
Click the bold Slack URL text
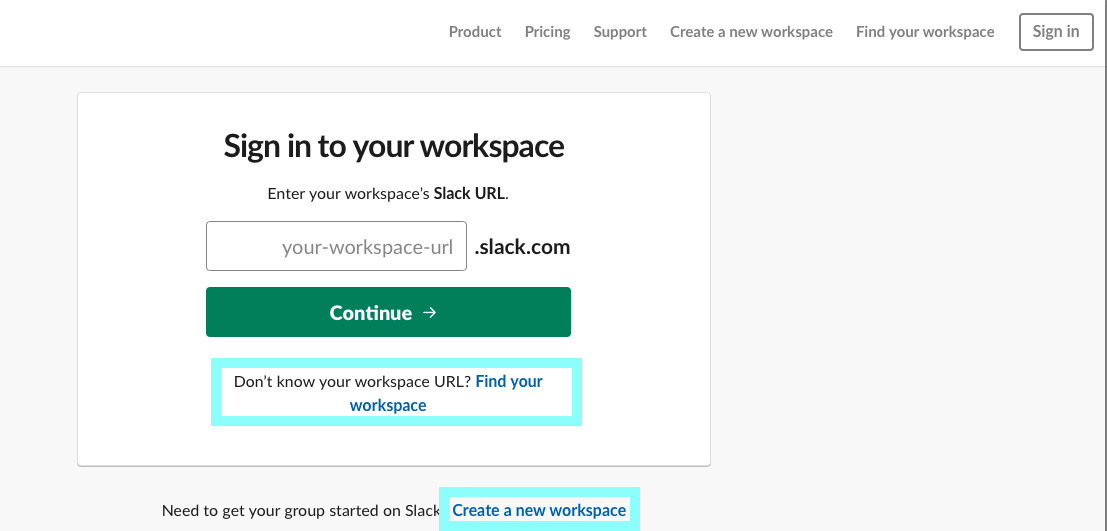469,193
